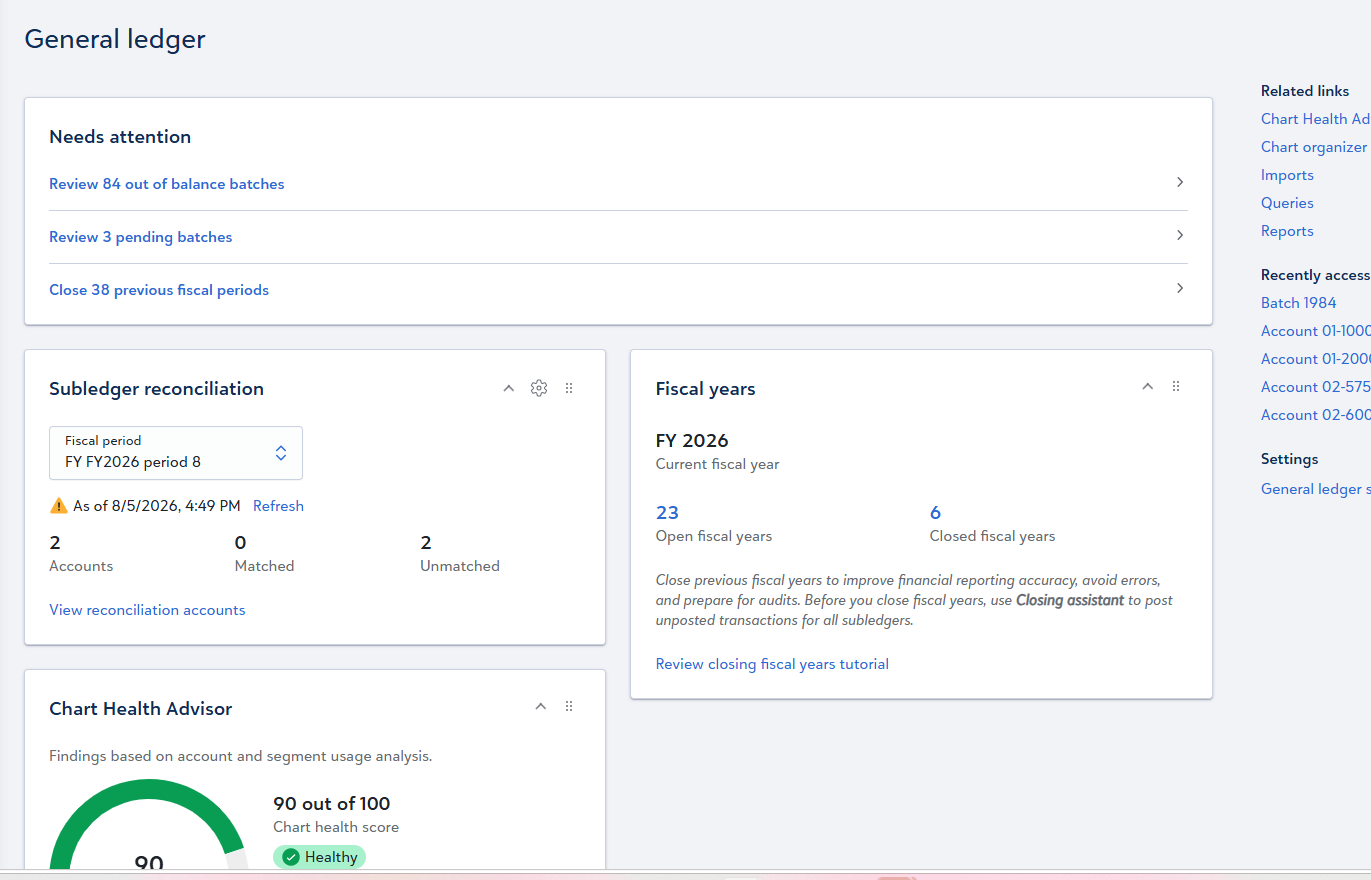Click the FY 2026 current fiscal year text

click(x=692, y=441)
